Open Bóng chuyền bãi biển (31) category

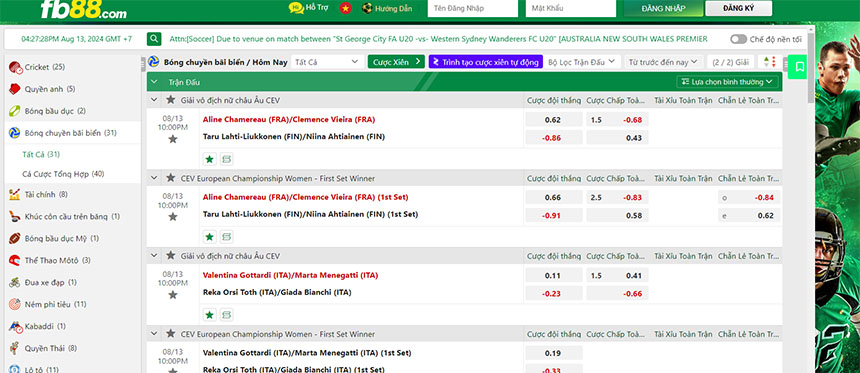(x=72, y=133)
